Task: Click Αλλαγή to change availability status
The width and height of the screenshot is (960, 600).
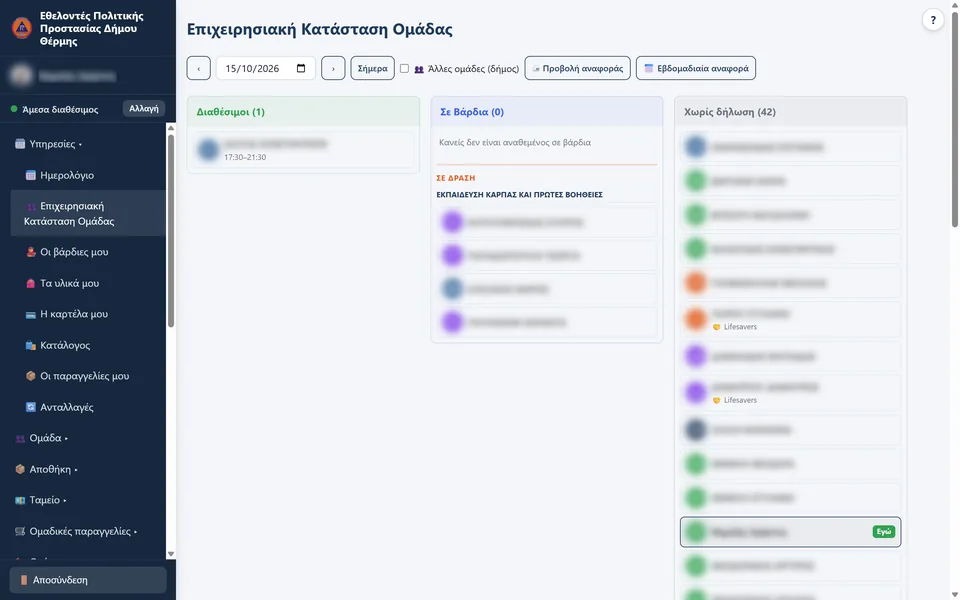Action: 144,108
